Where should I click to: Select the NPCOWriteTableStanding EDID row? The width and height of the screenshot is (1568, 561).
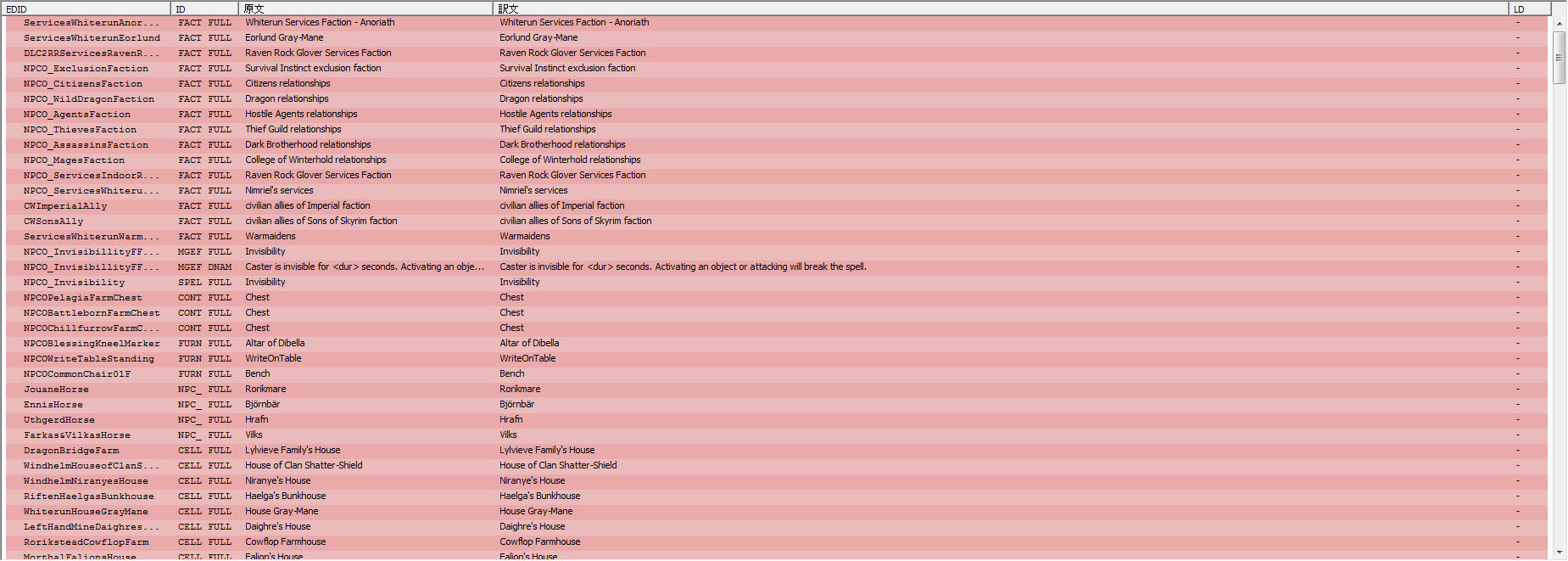[777, 359]
